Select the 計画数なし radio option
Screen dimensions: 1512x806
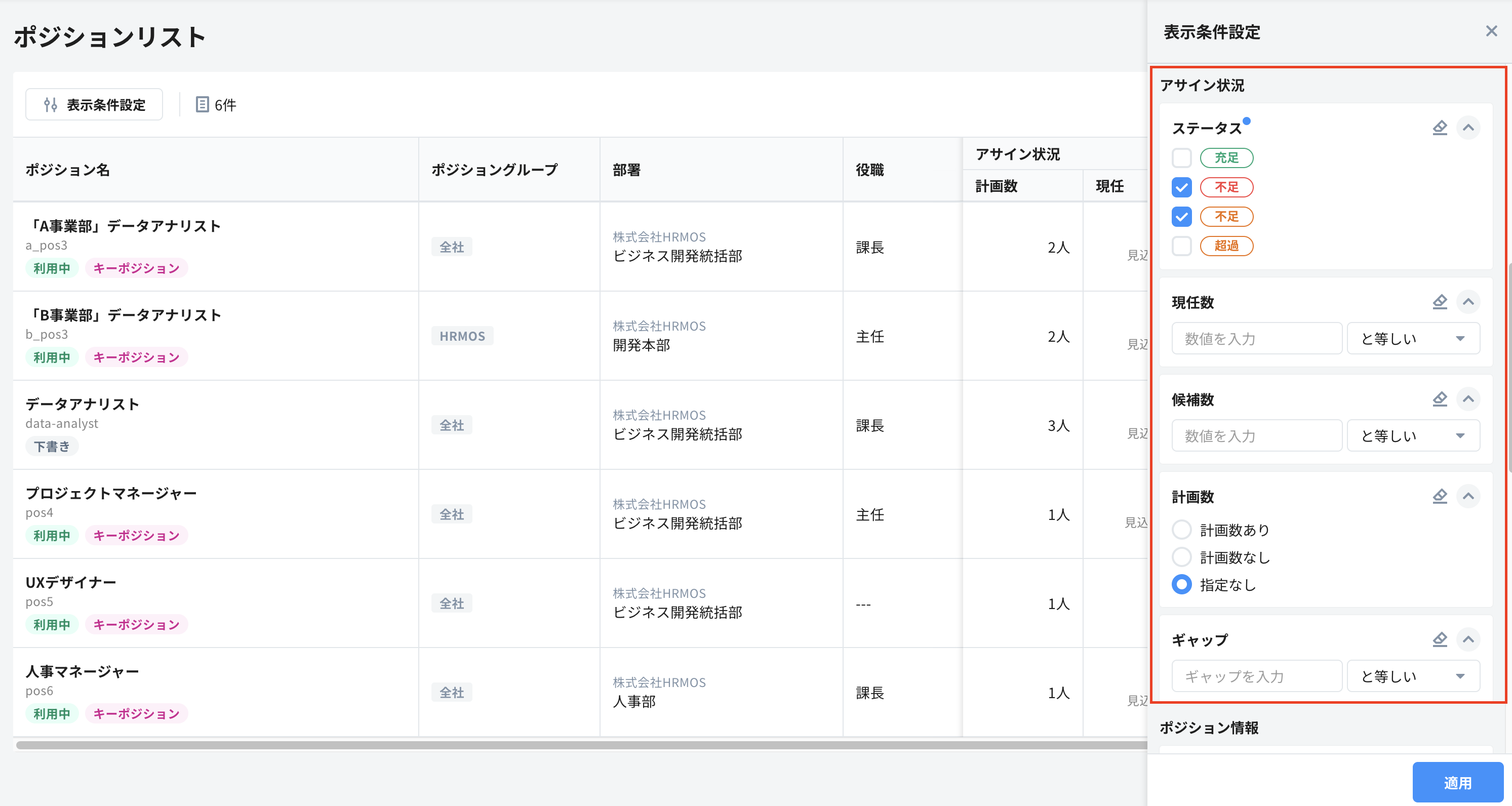click(1181, 557)
